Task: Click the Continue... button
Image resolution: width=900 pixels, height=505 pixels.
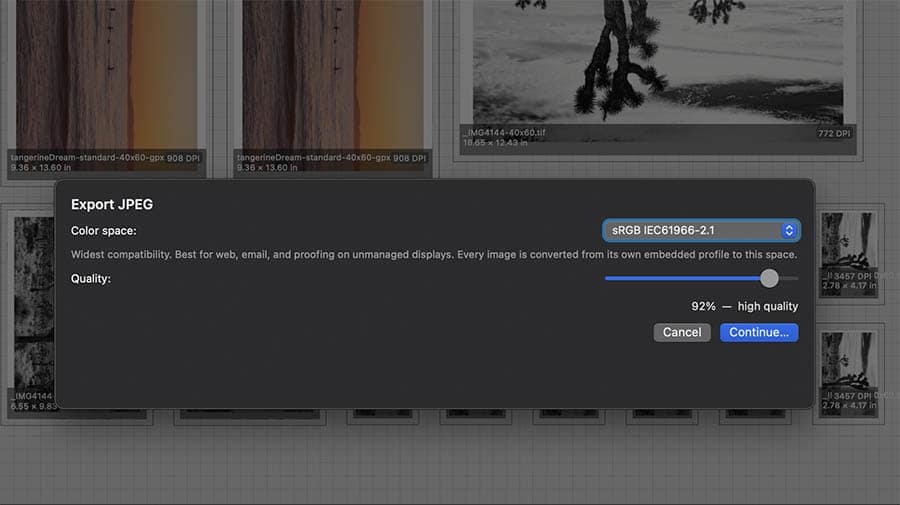Action: [x=759, y=332]
